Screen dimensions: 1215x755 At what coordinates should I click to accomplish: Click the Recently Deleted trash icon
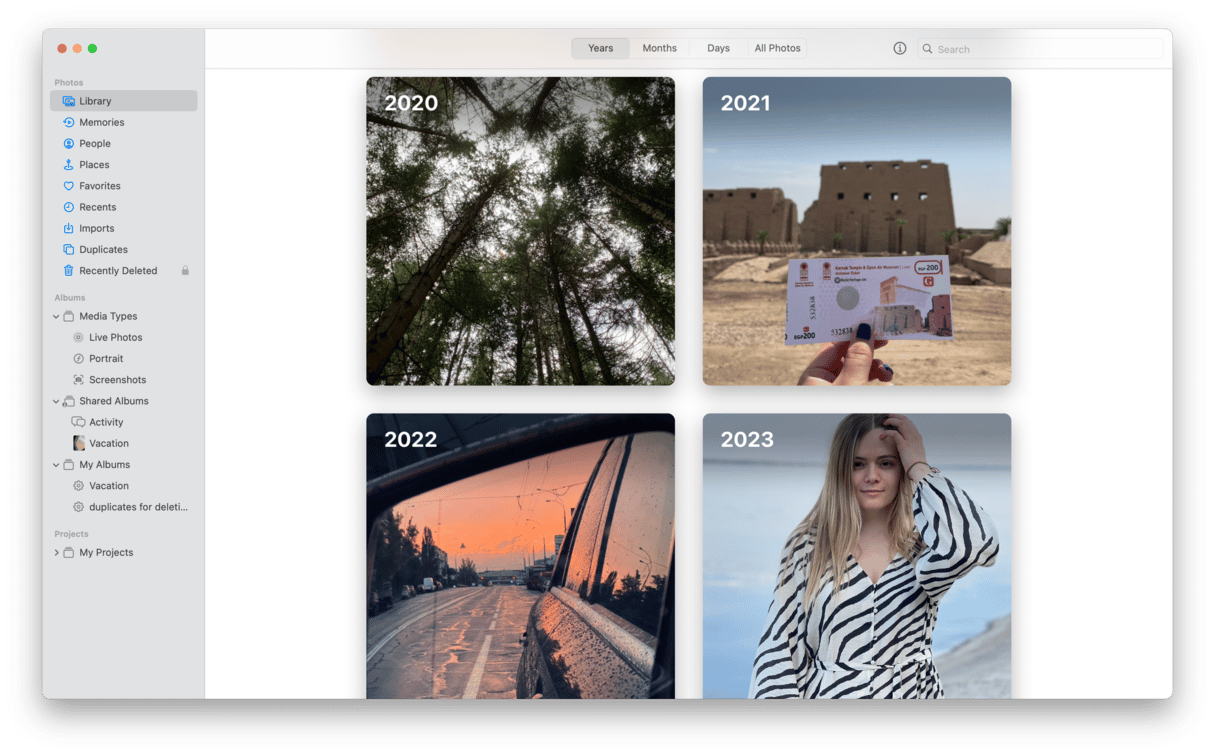68,271
